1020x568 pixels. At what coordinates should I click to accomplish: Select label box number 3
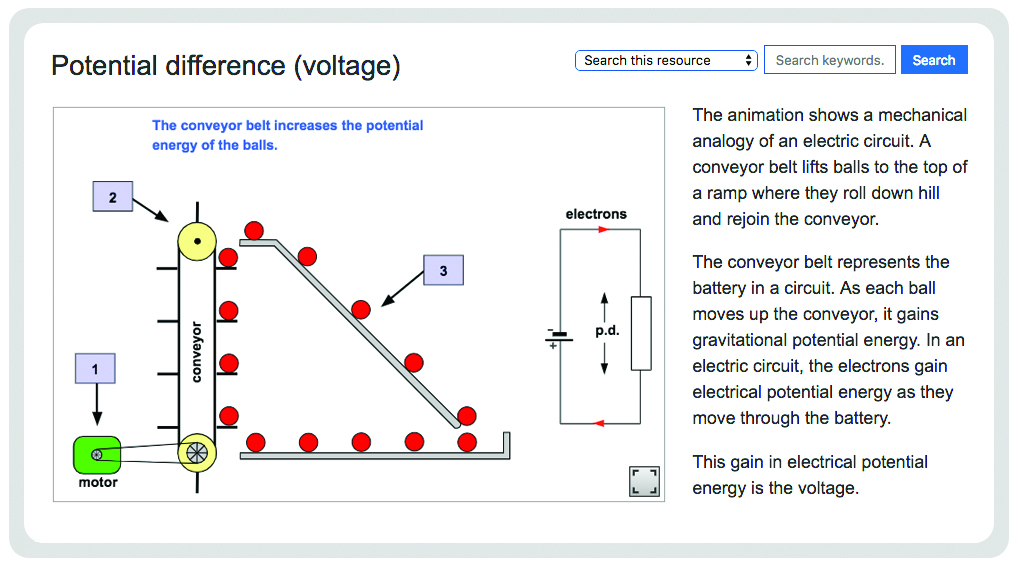click(x=444, y=270)
